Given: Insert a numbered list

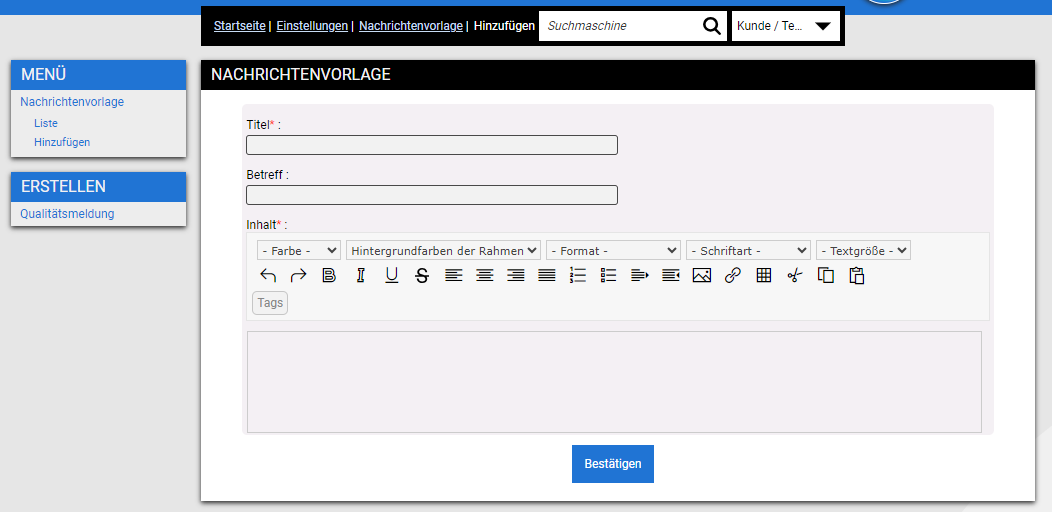Looking at the screenshot, I should [x=577, y=276].
